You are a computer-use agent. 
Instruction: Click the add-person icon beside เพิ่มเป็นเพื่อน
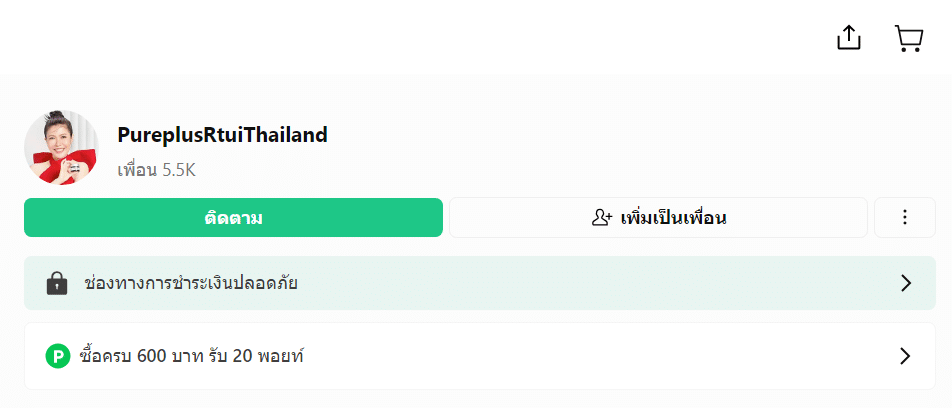(601, 217)
